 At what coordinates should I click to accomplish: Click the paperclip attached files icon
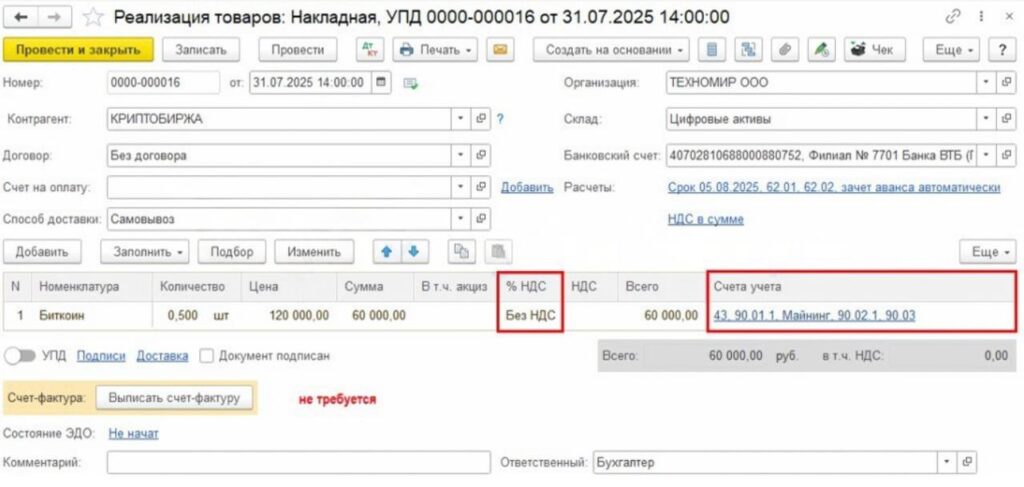click(785, 49)
